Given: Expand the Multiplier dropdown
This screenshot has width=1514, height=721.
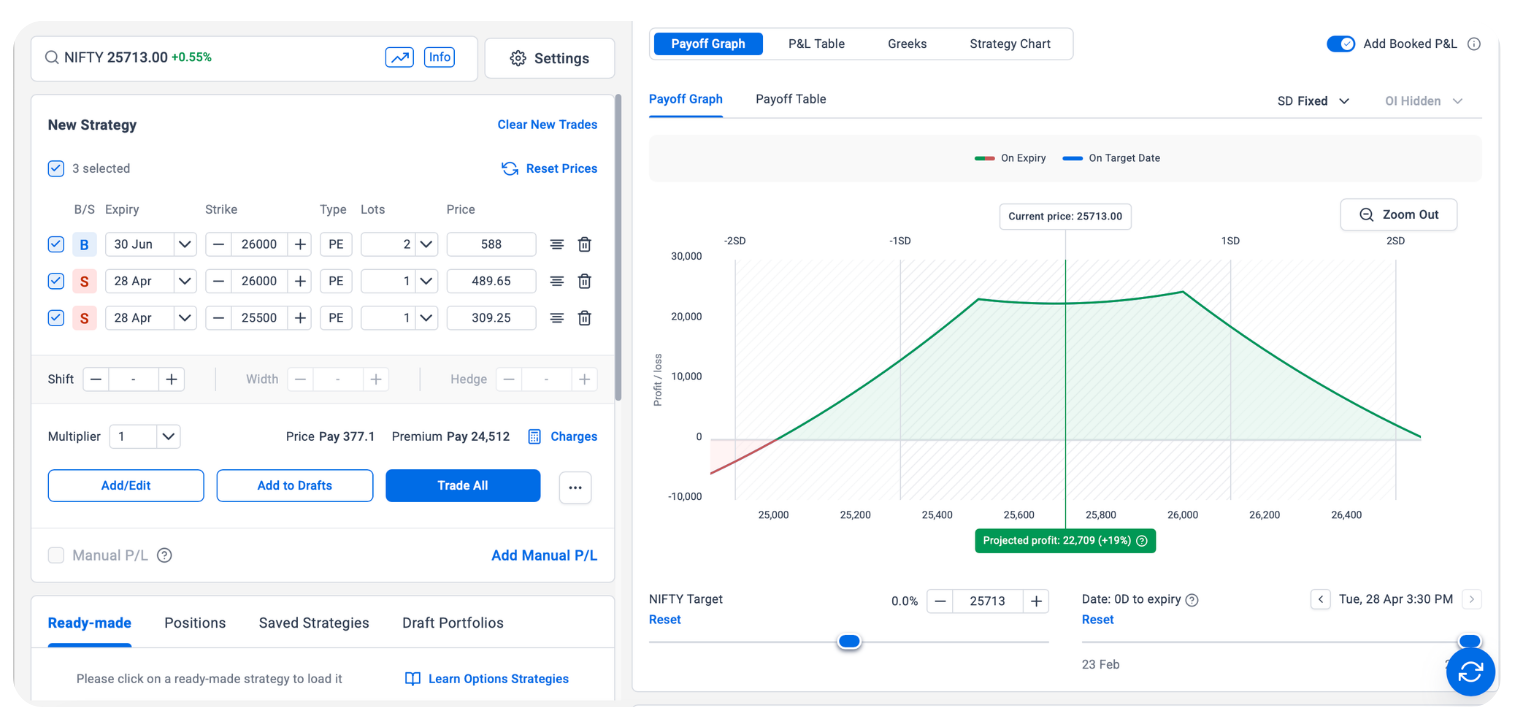Looking at the screenshot, I should 168,436.
